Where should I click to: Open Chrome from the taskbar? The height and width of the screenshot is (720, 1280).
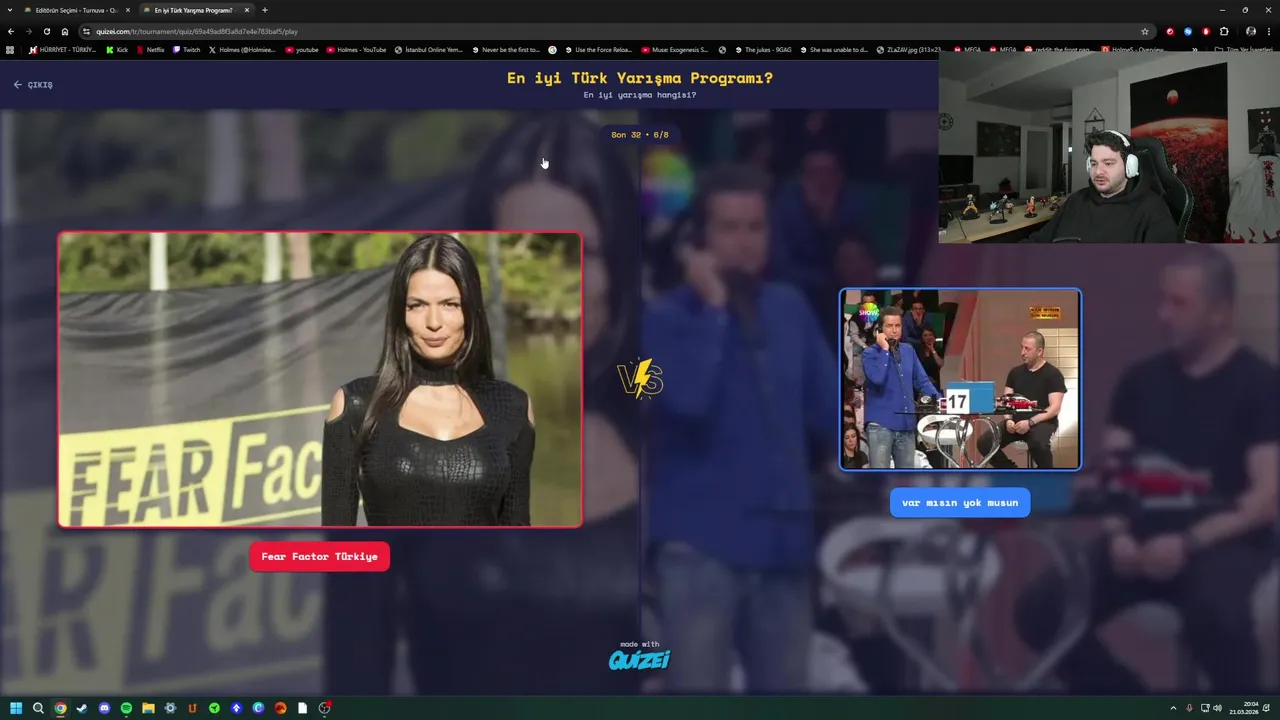[x=60, y=708]
